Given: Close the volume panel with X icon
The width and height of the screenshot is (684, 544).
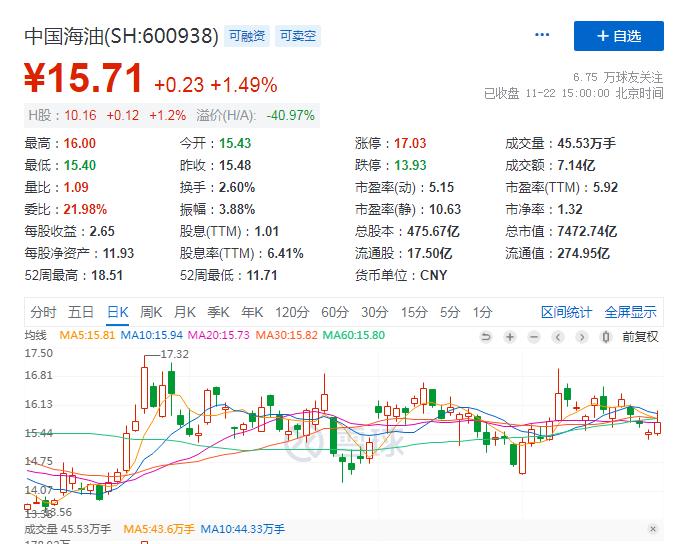Looking at the screenshot, I should (653, 529).
